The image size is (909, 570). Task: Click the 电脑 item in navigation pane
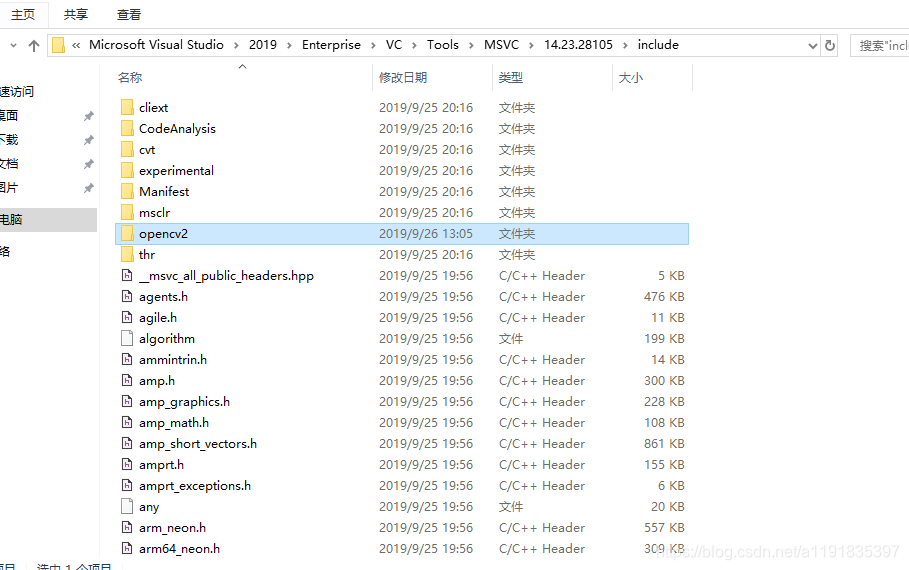point(11,220)
